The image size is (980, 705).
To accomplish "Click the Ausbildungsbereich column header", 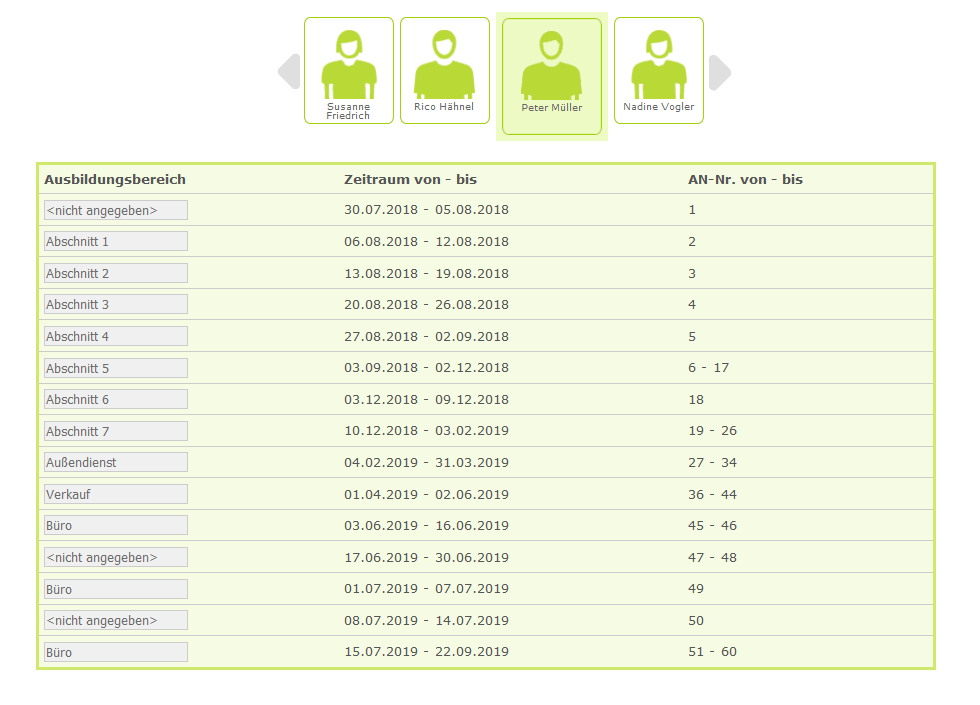I will point(115,180).
